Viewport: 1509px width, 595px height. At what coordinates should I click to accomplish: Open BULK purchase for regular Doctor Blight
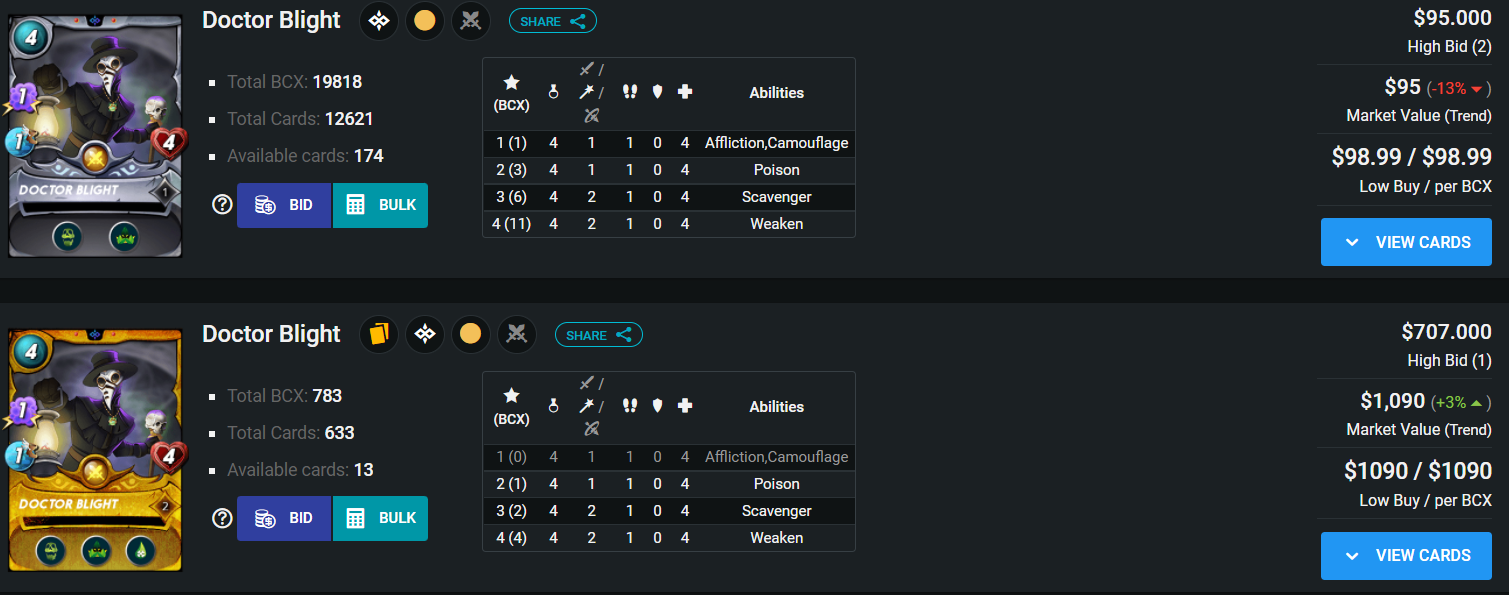380,205
